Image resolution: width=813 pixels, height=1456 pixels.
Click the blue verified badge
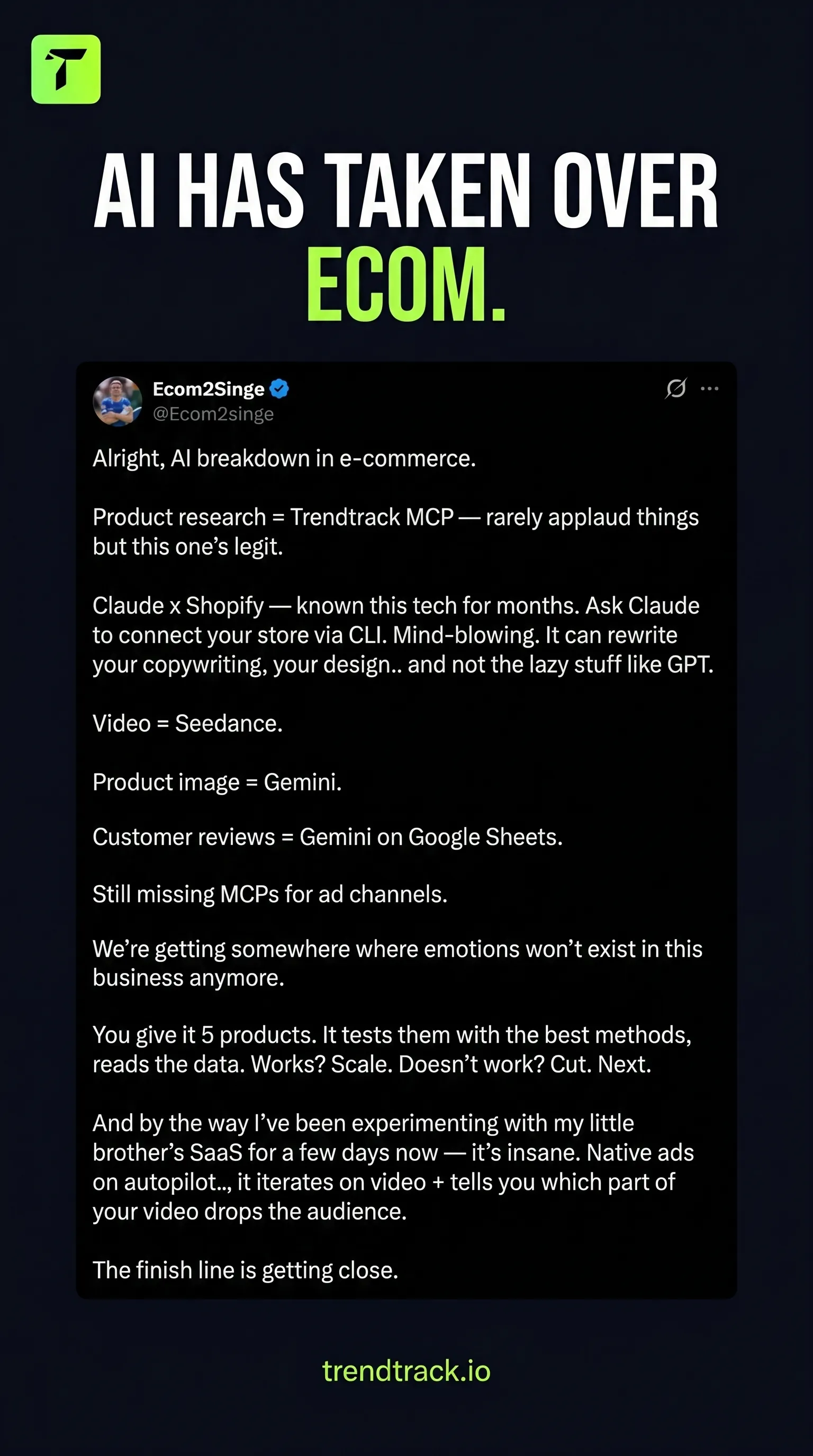(x=279, y=389)
